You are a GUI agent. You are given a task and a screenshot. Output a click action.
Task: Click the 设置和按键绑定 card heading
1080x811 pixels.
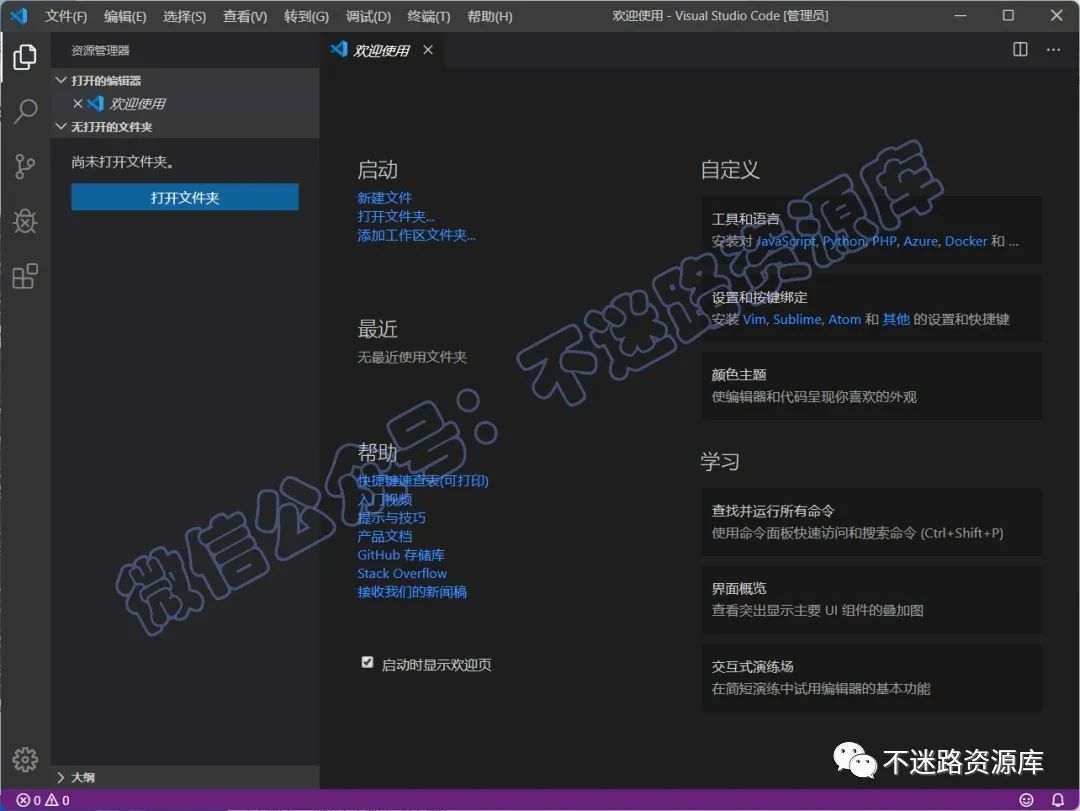point(759,297)
